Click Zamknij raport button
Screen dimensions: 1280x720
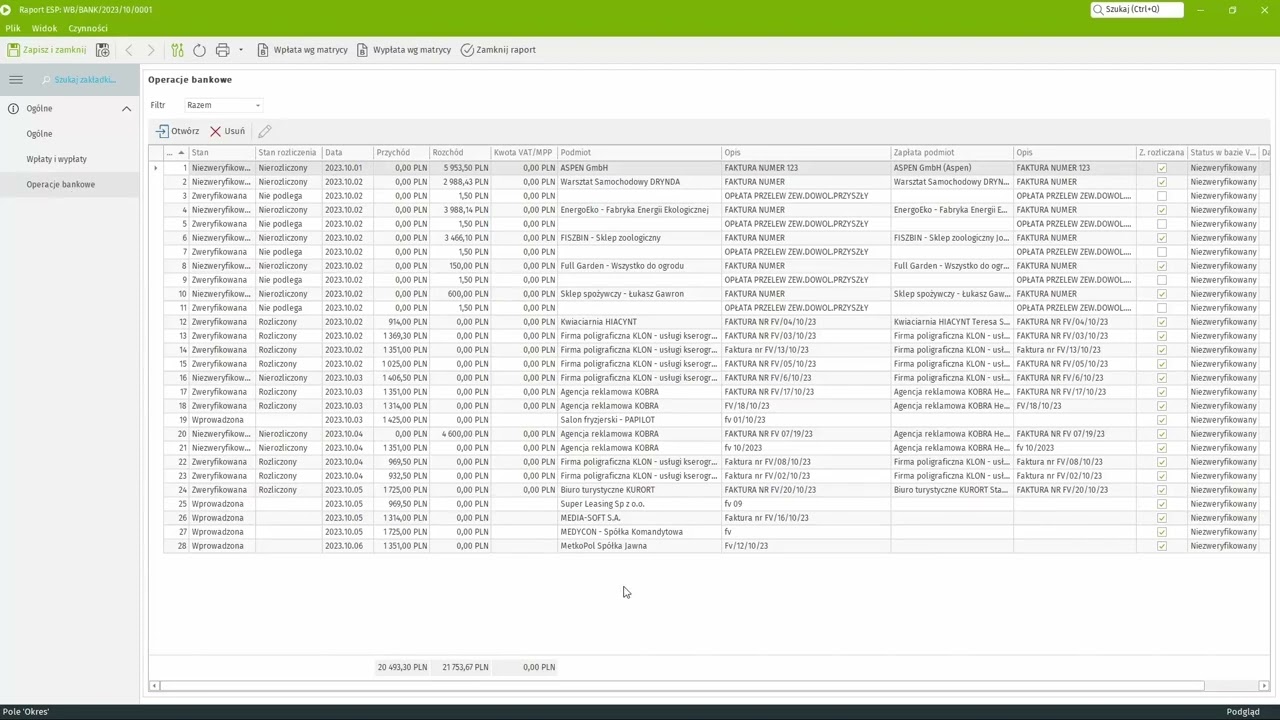pyautogui.click(x=498, y=50)
